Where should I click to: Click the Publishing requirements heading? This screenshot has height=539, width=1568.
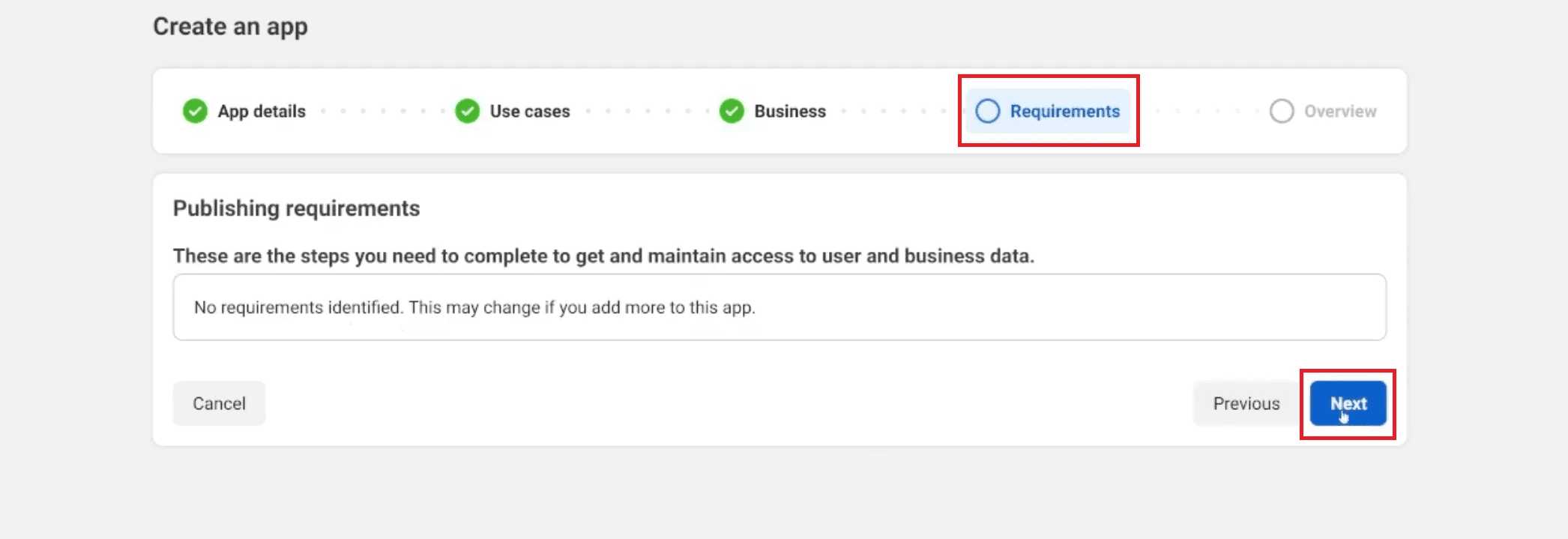click(x=296, y=208)
